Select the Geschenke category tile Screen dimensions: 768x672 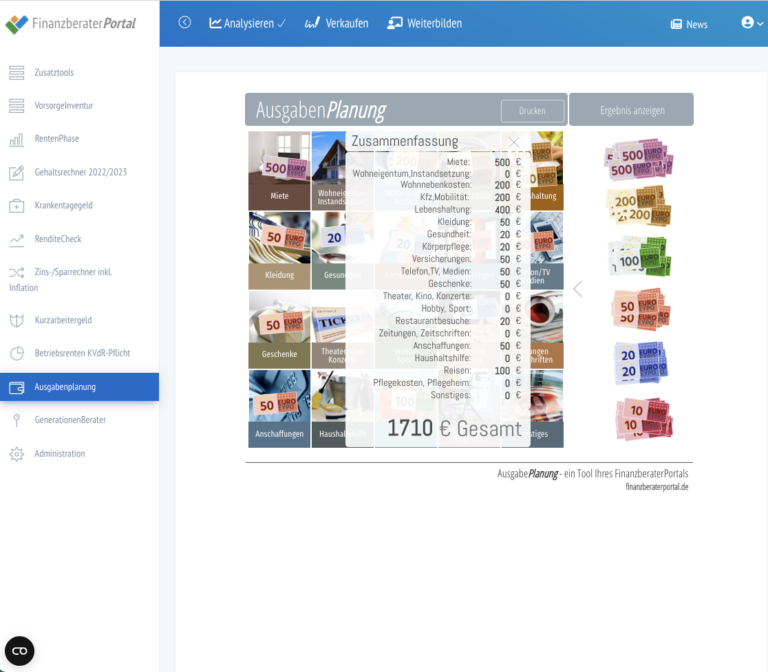click(279, 330)
